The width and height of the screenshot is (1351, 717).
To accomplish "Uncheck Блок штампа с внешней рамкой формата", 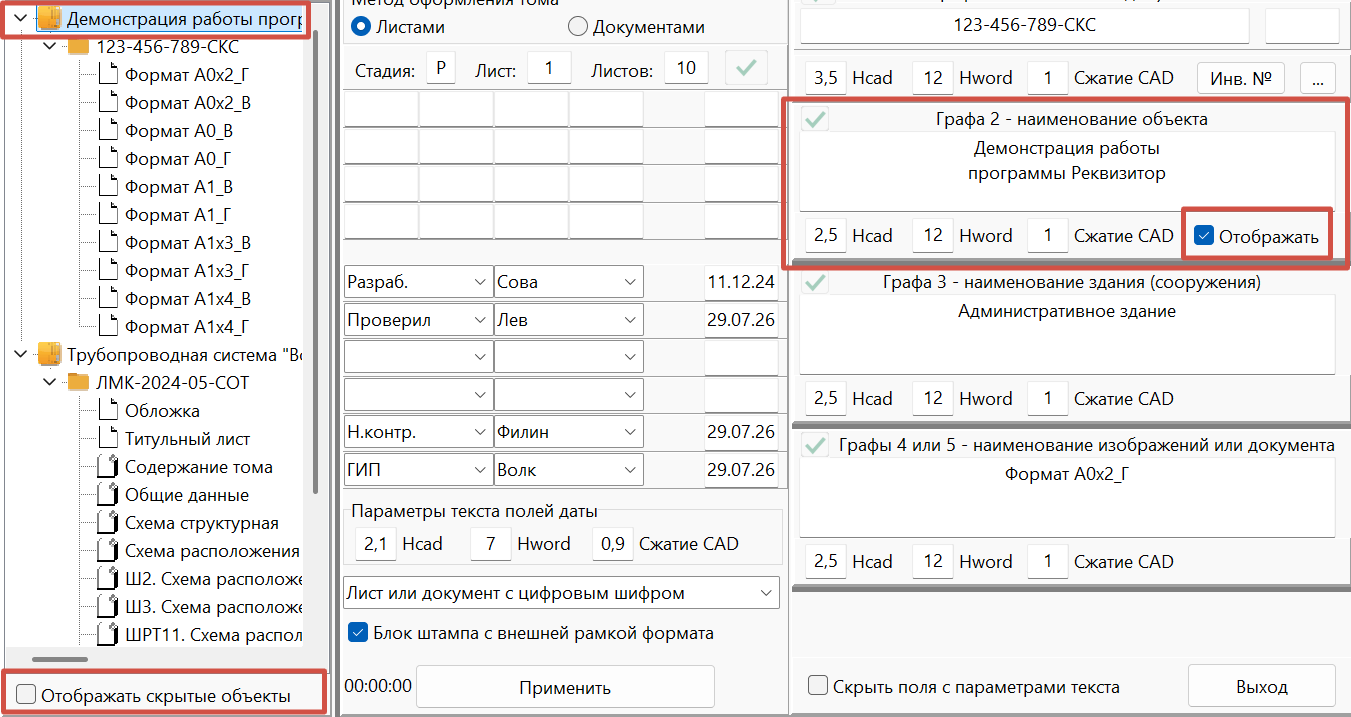I will pyautogui.click(x=357, y=632).
